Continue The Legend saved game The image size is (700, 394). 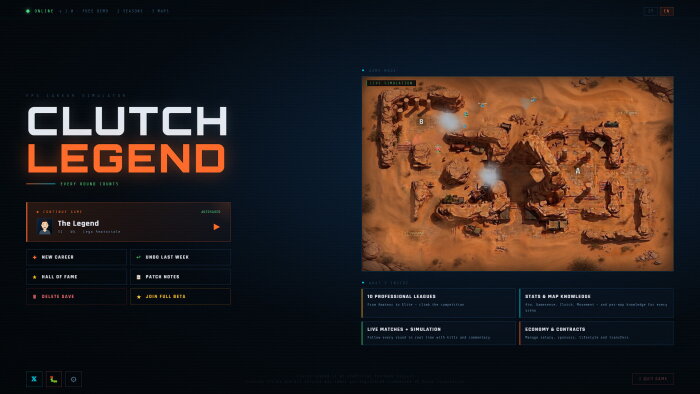coord(129,222)
